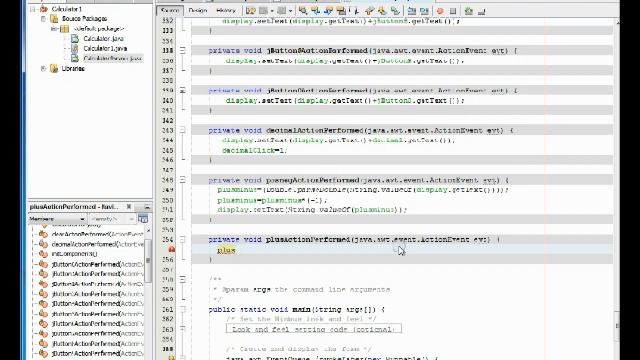This screenshot has height=360, width=640.
Task: Collapse the decimalActionPerformed method fold
Action: [x=183, y=130]
